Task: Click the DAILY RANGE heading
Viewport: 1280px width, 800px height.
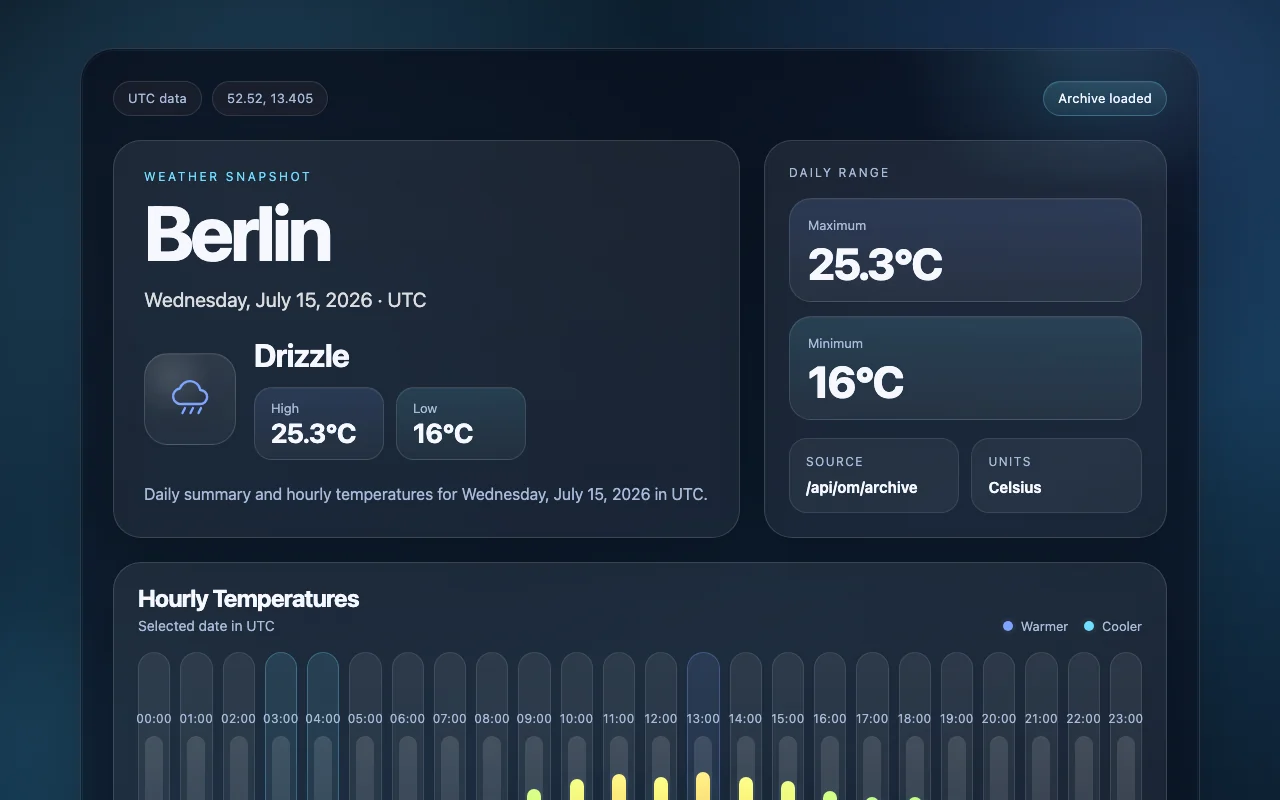Action: 839,173
